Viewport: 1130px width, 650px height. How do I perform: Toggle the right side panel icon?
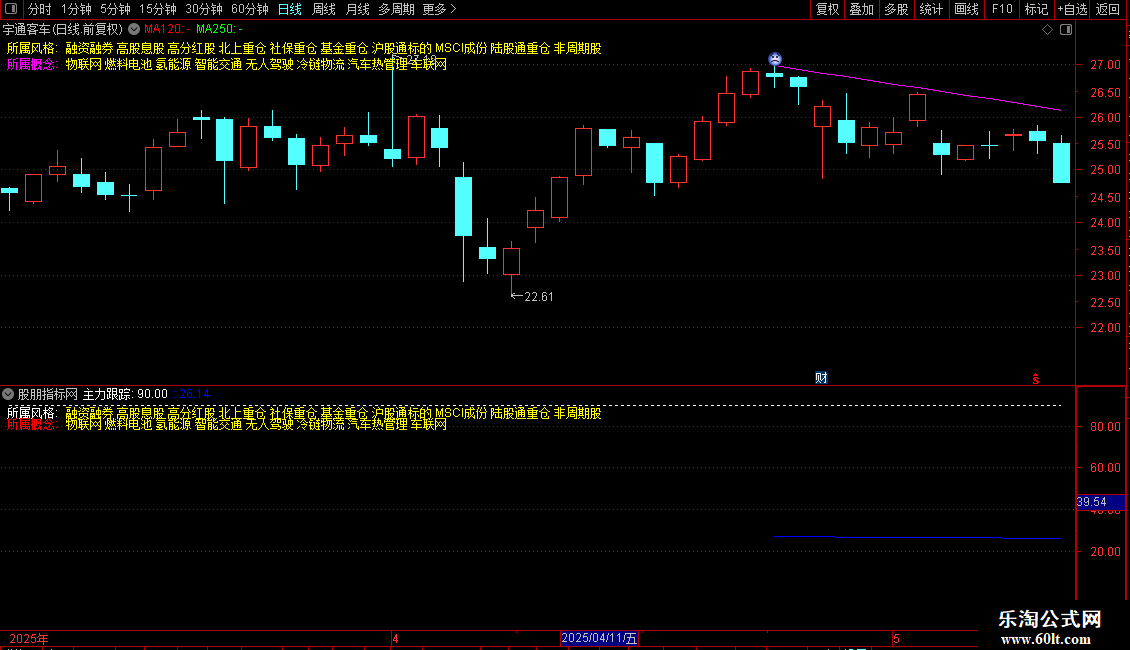(1066, 30)
